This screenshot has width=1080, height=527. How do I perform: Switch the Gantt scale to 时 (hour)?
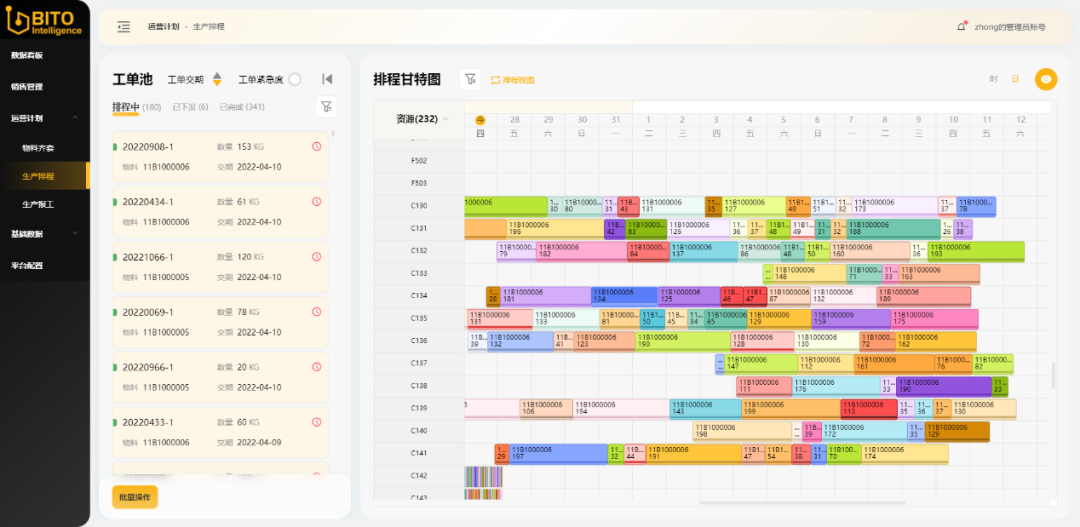993,79
